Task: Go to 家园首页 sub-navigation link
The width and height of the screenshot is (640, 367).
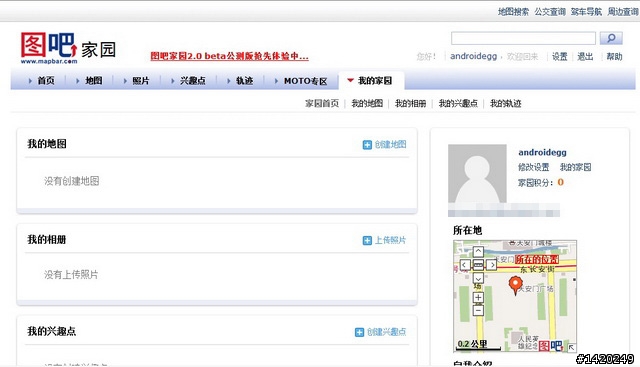Action: point(322,103)
